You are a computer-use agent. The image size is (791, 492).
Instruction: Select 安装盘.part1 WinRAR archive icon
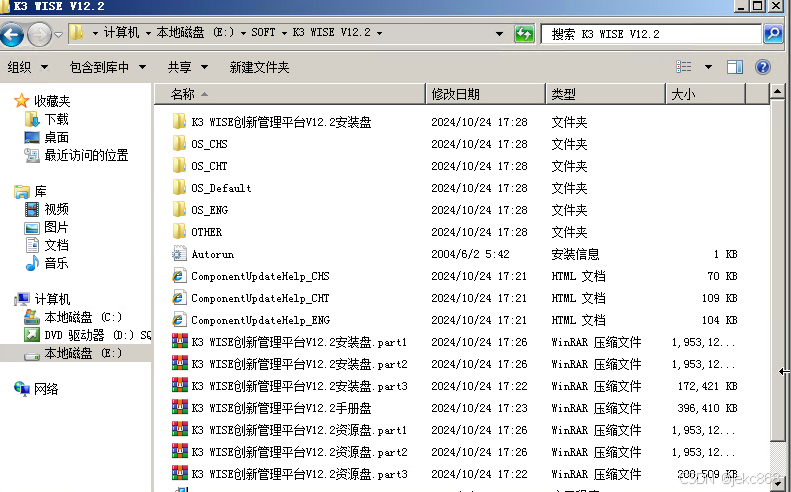pos(180,341)
